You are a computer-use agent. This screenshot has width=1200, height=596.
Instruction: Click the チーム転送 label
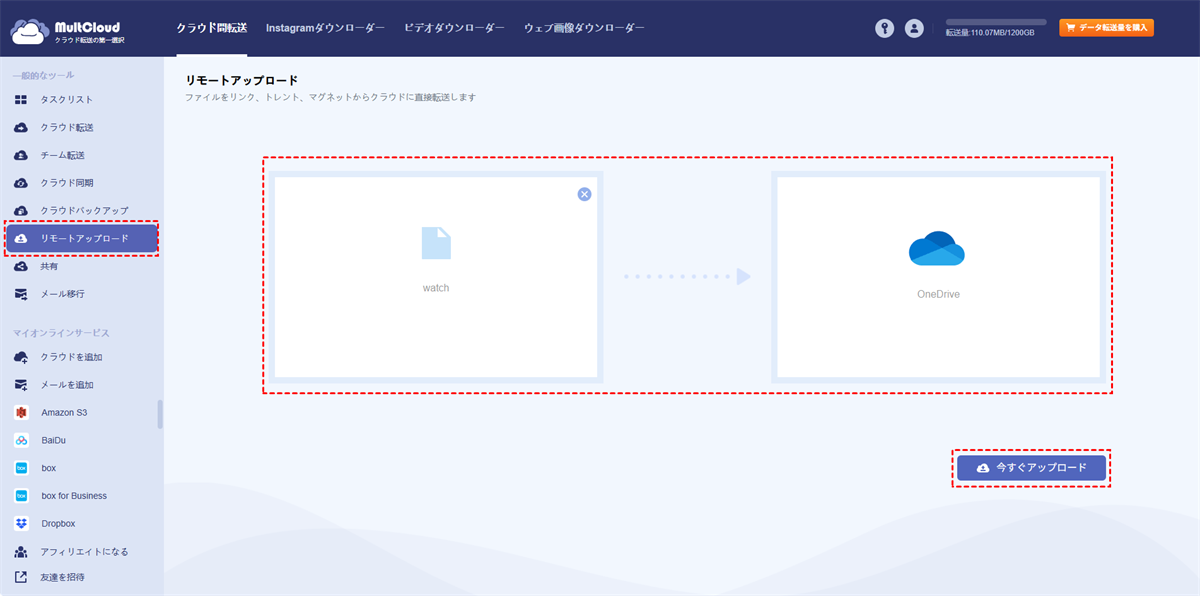(63, 156)
